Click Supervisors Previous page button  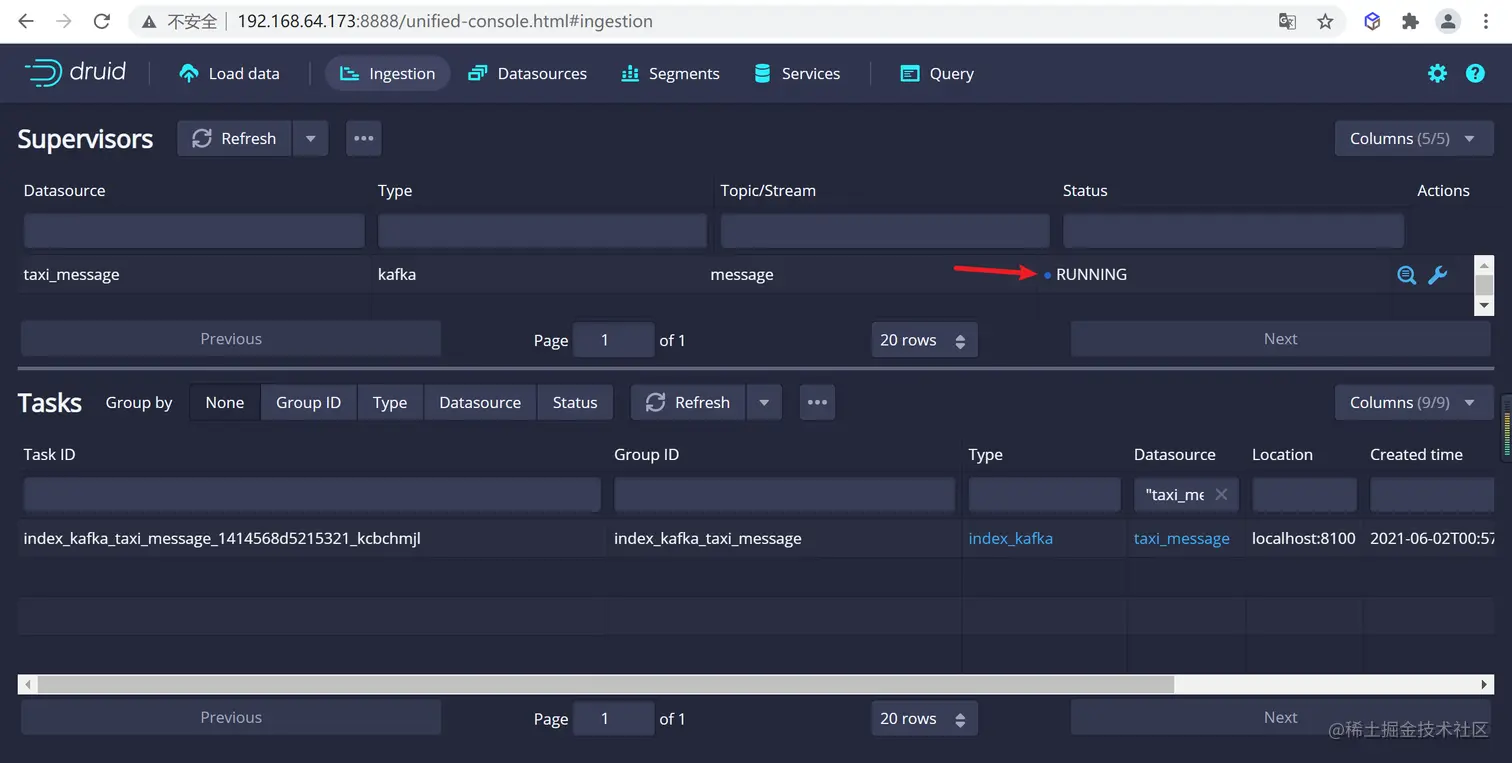pyautogui.click(x=231, y=339)
